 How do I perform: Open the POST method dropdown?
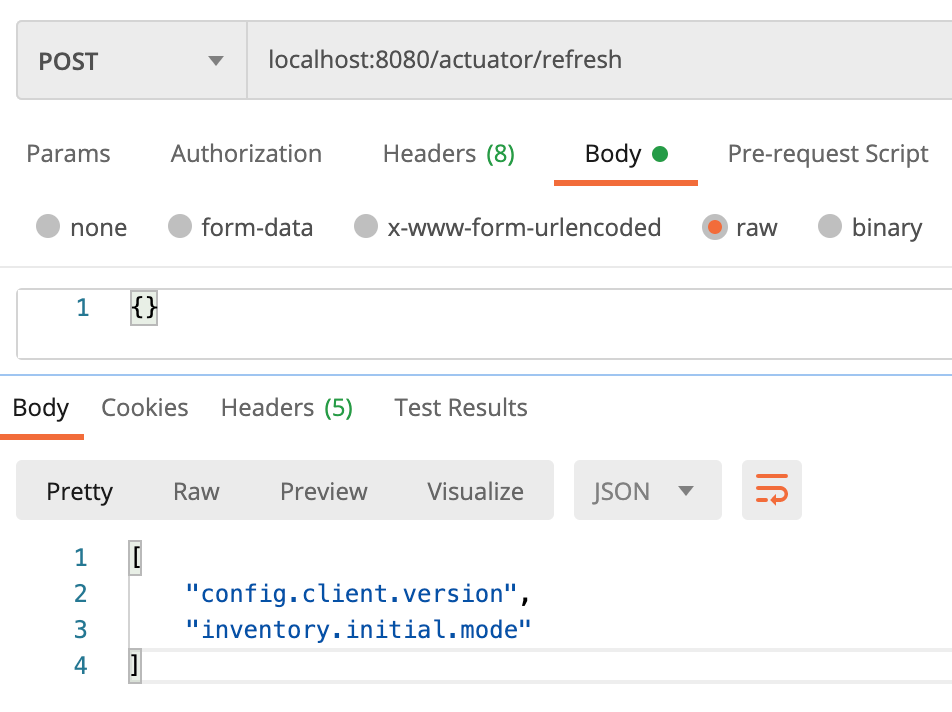pyautogui.click(x=130, y=60)
